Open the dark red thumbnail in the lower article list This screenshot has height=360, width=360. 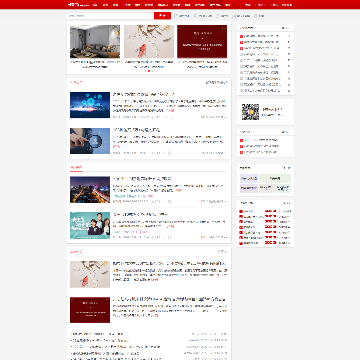point(90,310)
